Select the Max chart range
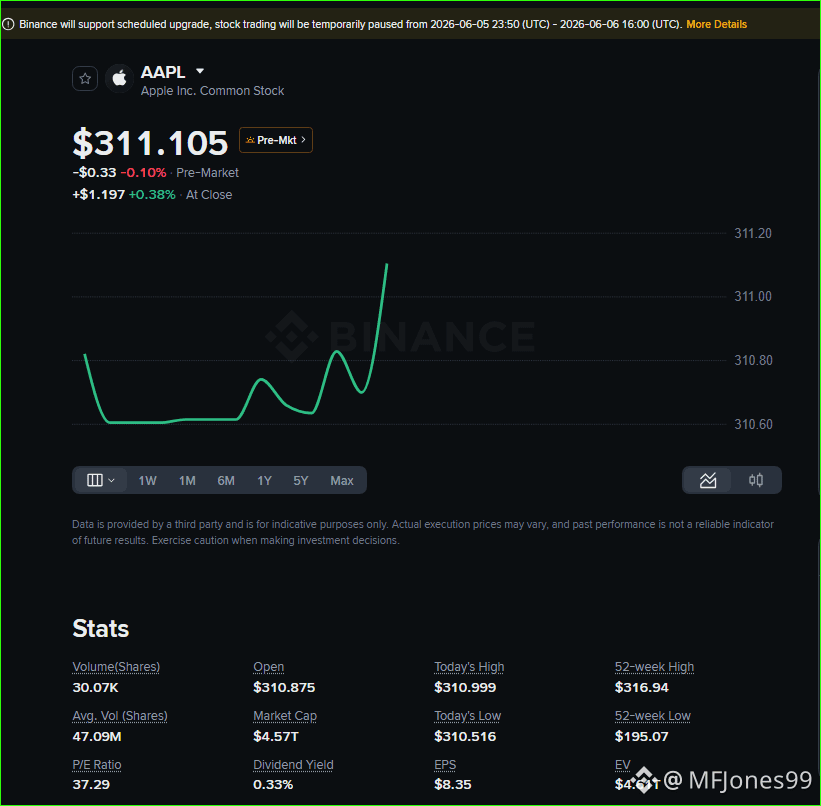821x806 pixels. pos(342,481)
